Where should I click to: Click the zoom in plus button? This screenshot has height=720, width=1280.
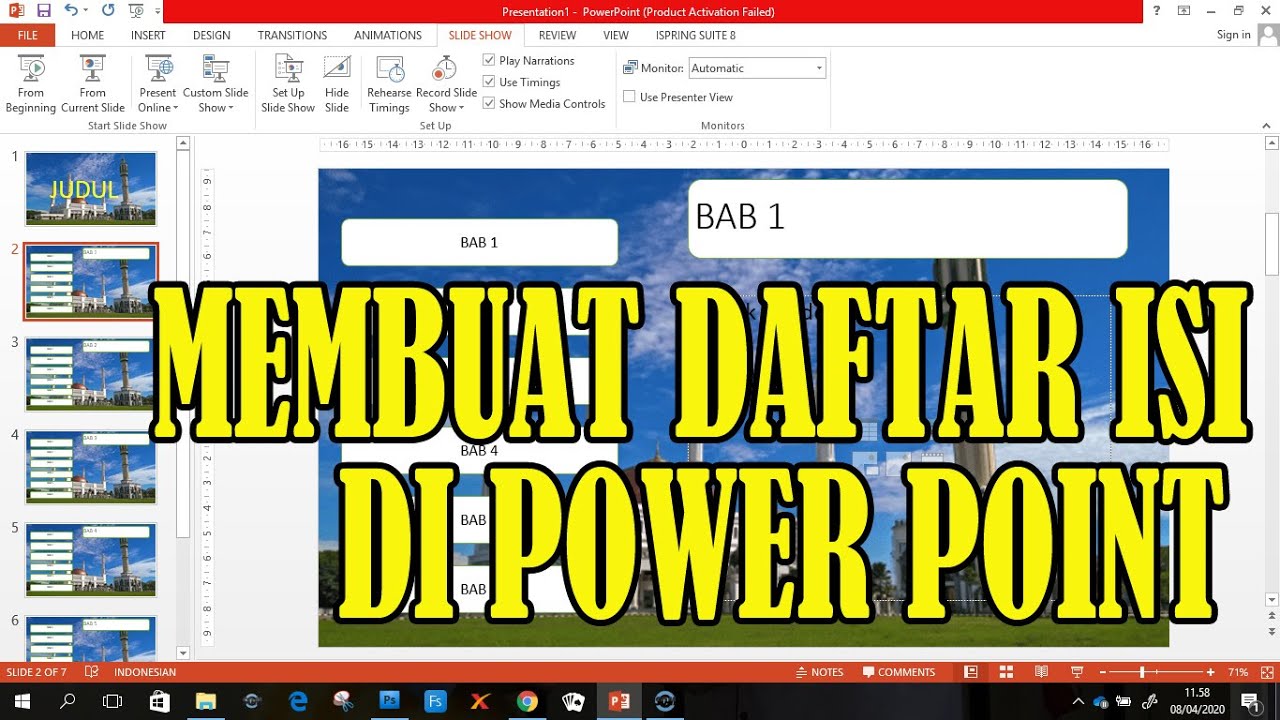tap(1211, 672)
